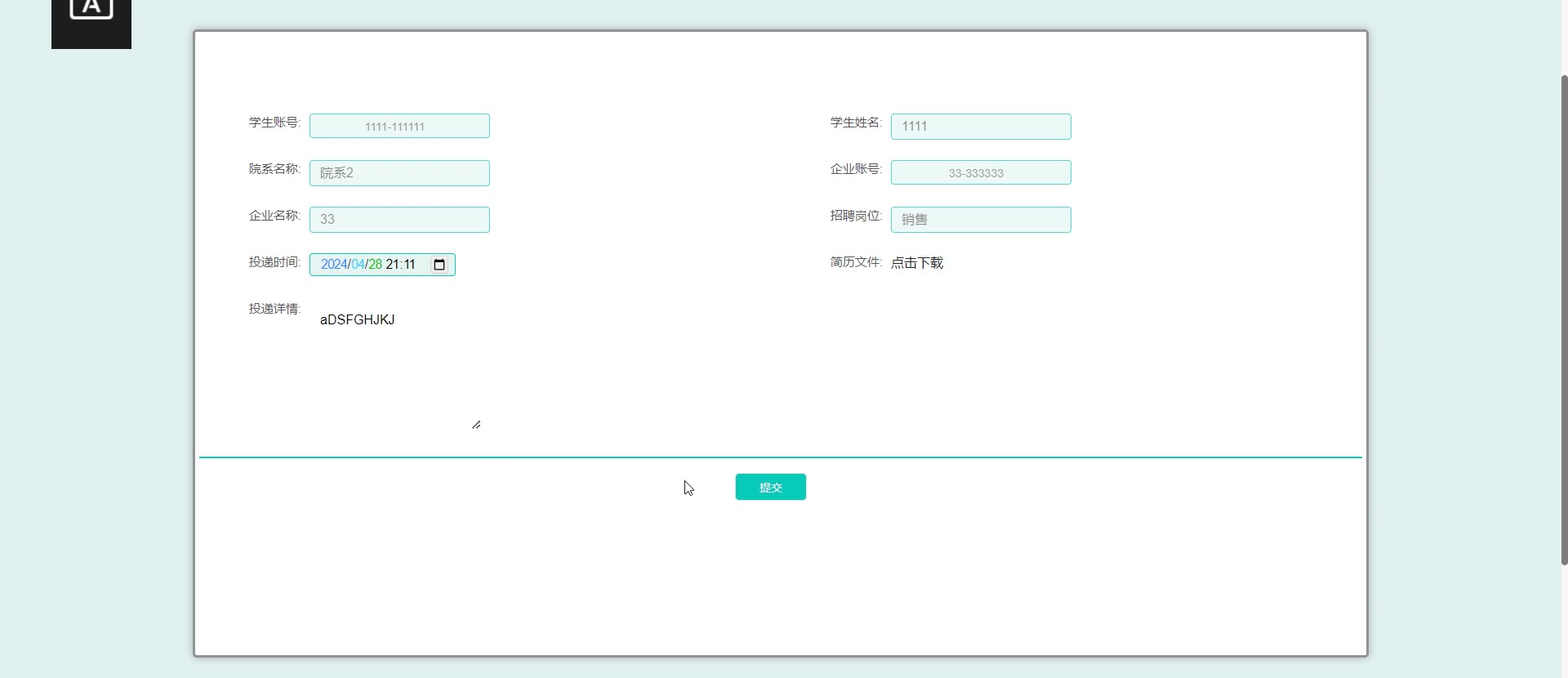Viewport: 1568px width, 678px height.
Task: Click the 简历文件 label
Action: (856, 262)
